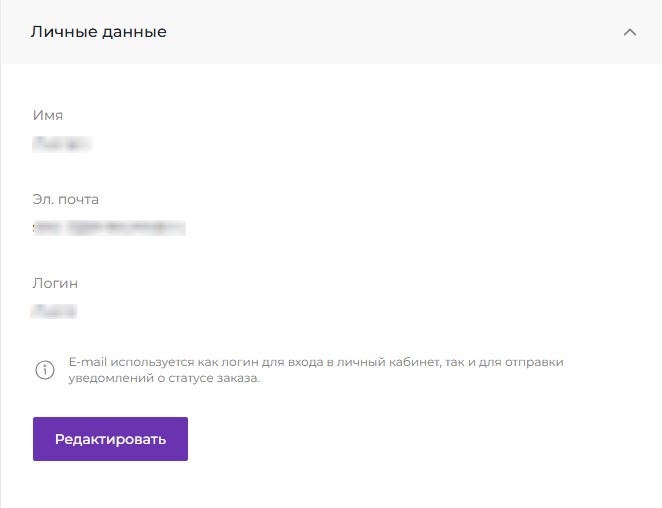
Task: Click the Логин field label
Action: point(55,283)
